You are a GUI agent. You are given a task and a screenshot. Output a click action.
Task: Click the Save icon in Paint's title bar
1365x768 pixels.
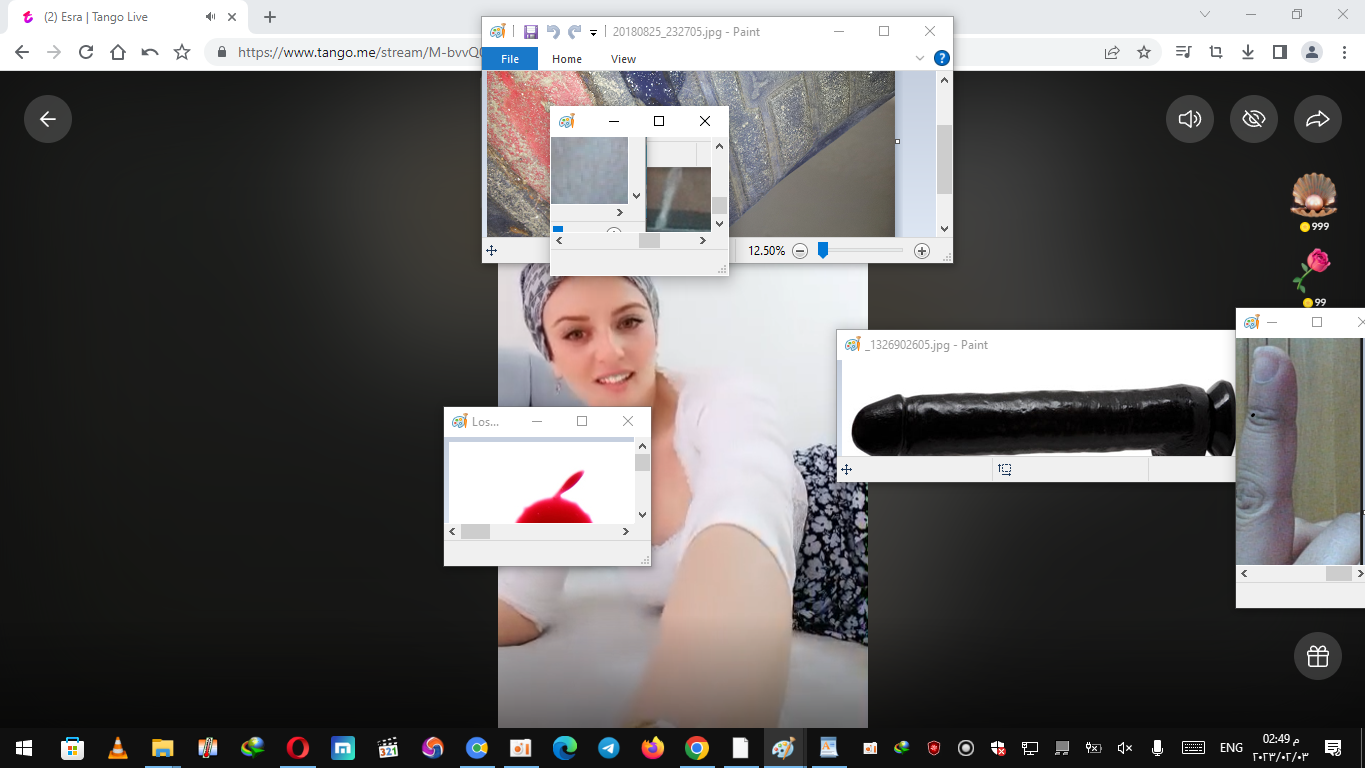pos(530,32)
